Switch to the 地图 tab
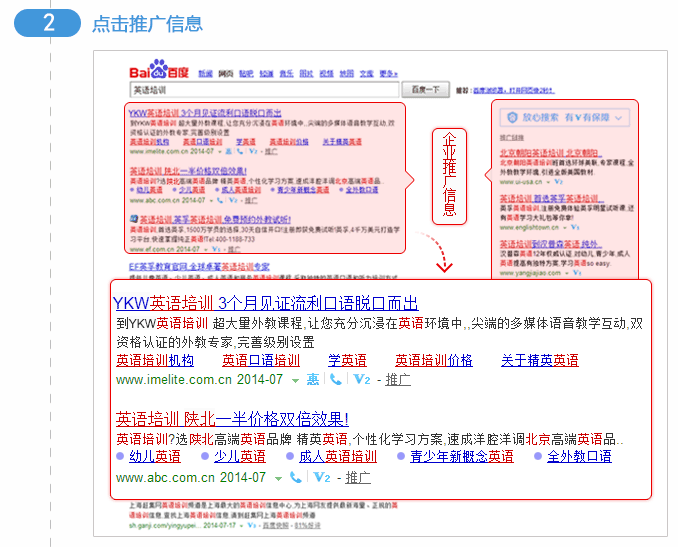This screenshot has width=678, height=547. click(347, 74)
